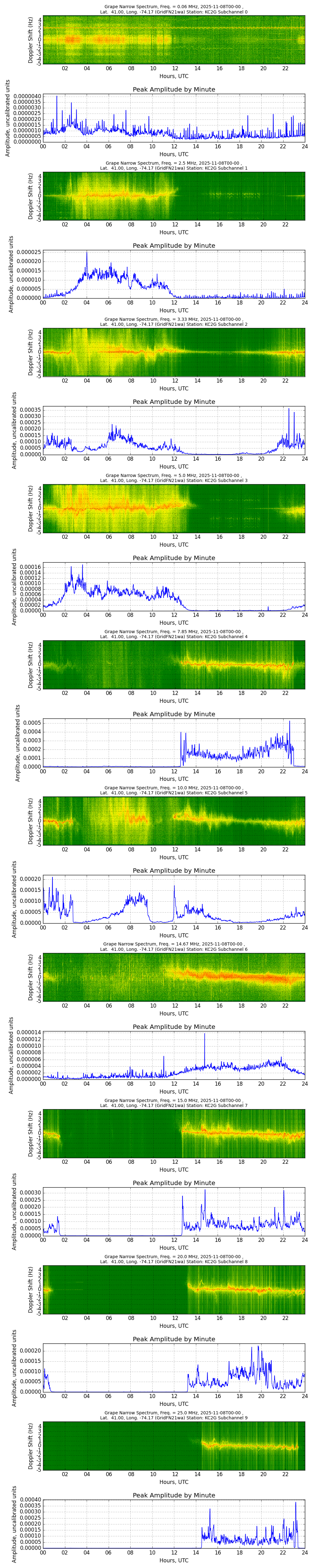
Task: Select the peak amplitude line plot under 5.0 MHz
Action: tap(174, 586)
